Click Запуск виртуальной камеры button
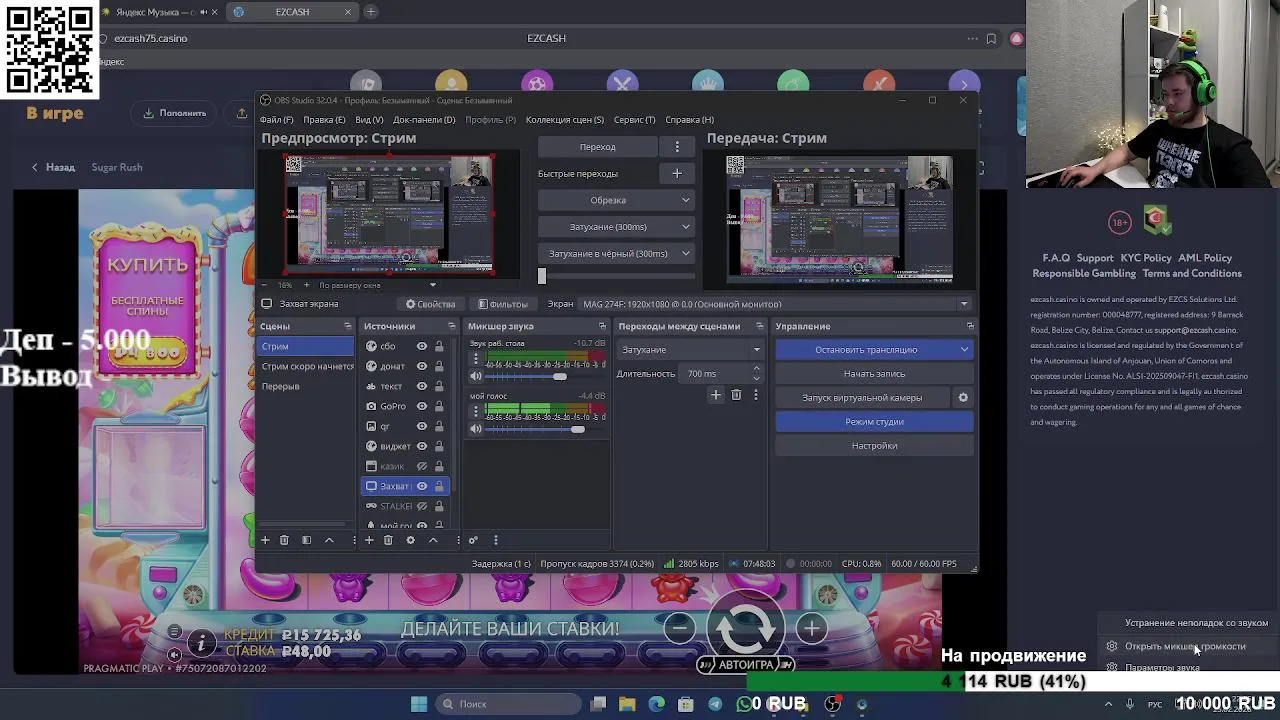 tap(862, 398)
